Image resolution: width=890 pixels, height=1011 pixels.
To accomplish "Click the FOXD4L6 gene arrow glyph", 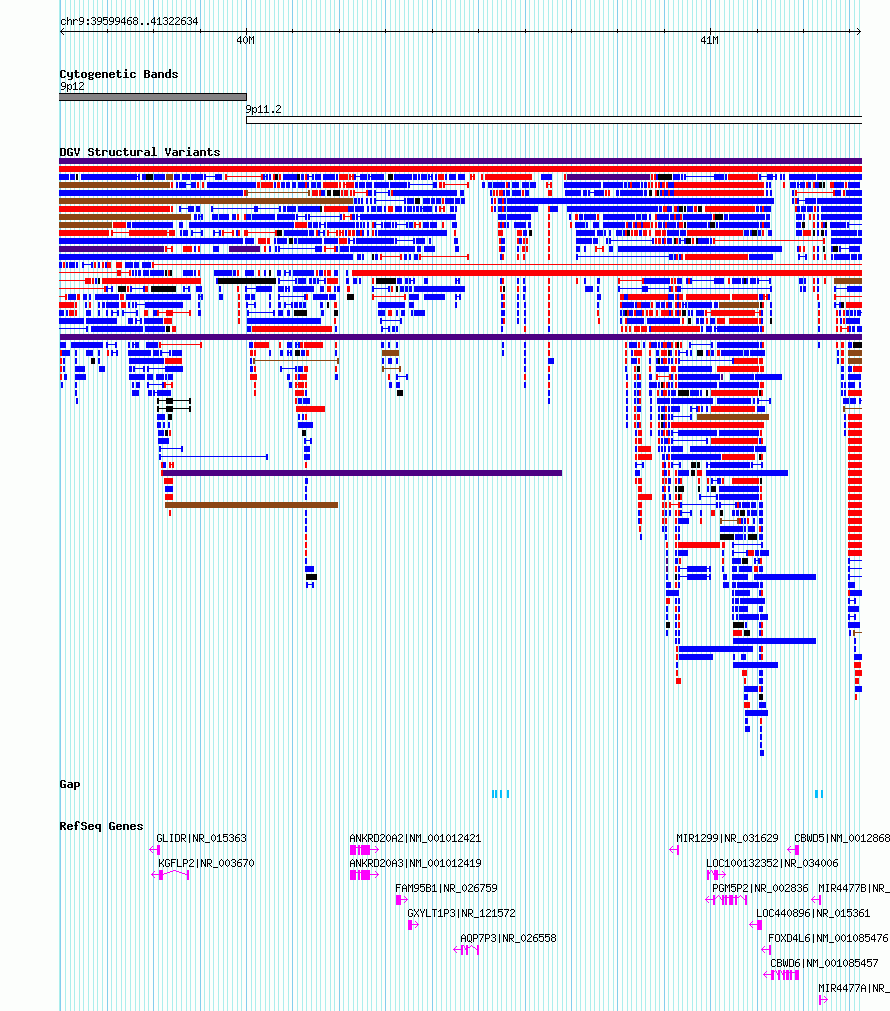I will pos(766,950).
